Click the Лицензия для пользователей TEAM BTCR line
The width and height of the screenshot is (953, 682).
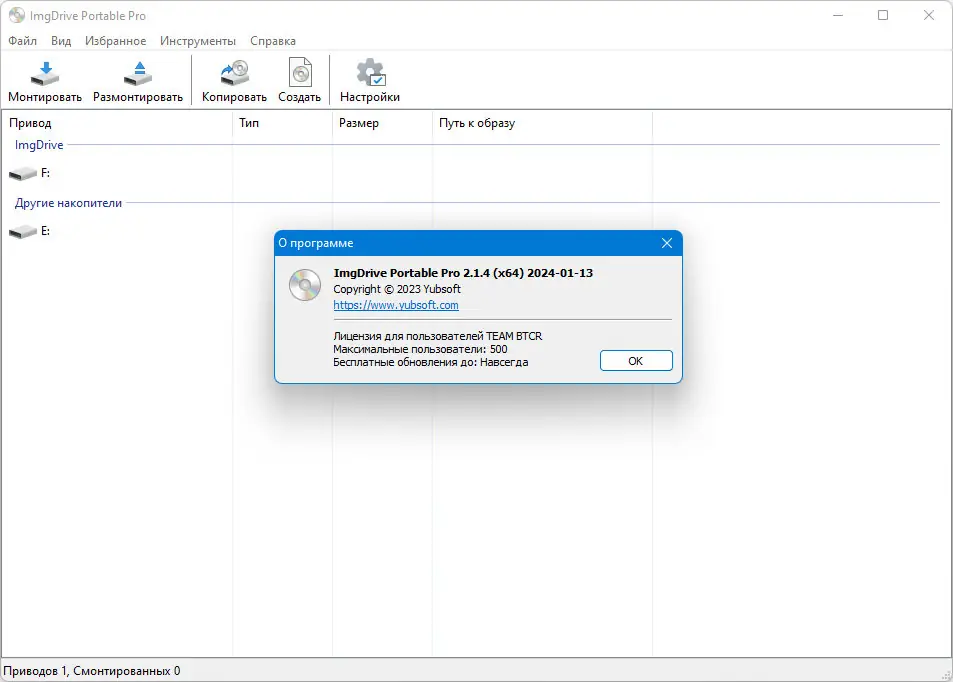coord(438,336)
